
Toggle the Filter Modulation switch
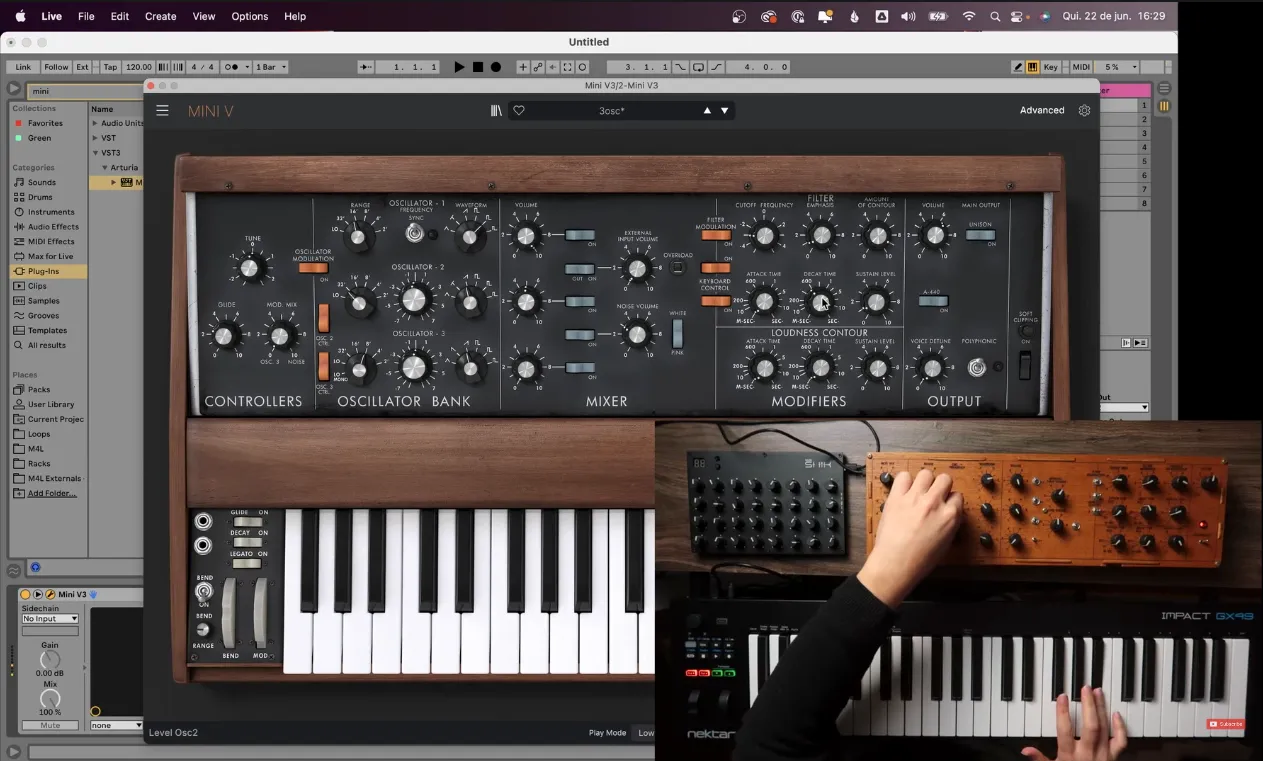tap(716, 236)
